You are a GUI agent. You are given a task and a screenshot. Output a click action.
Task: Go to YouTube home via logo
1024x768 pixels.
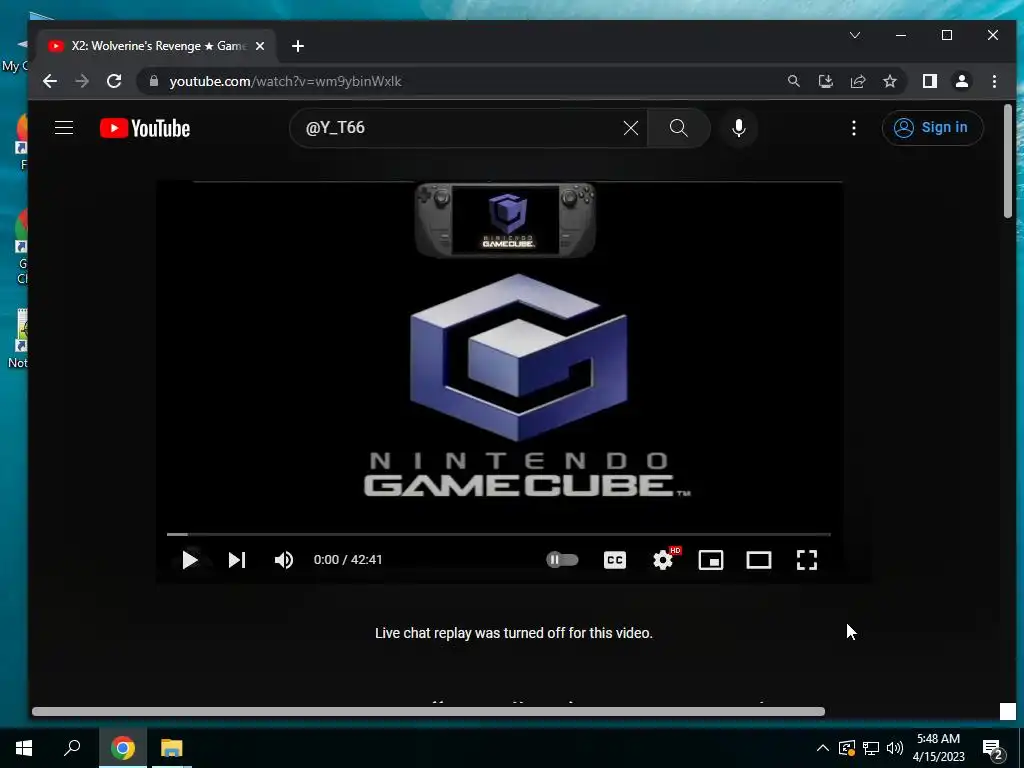tap(145, 128)
